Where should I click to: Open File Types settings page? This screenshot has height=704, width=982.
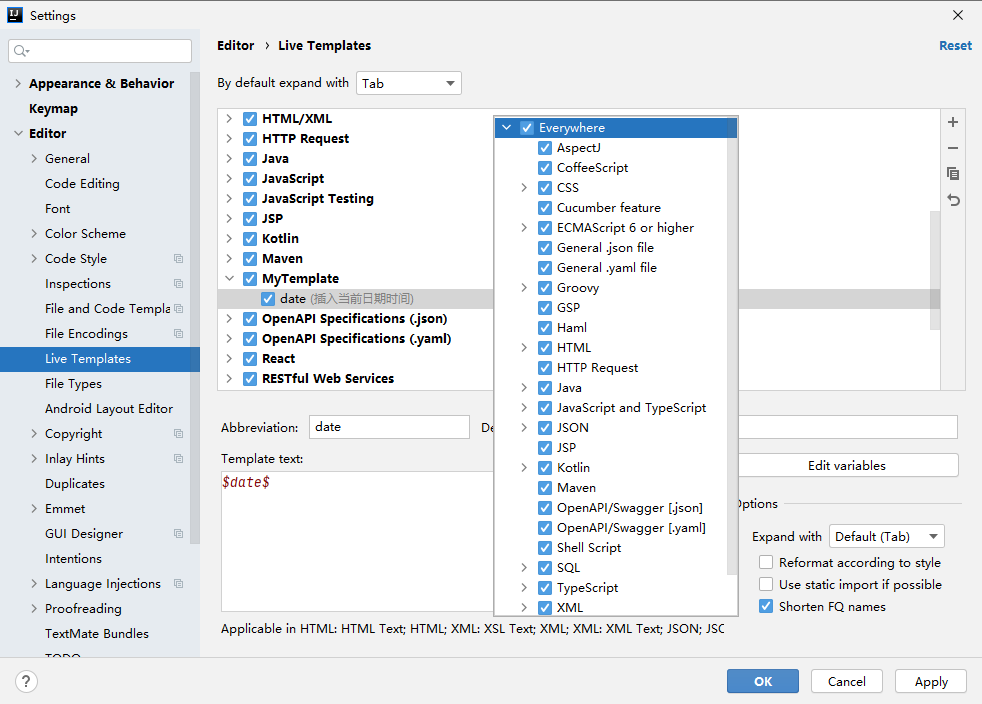pos(73,384)
